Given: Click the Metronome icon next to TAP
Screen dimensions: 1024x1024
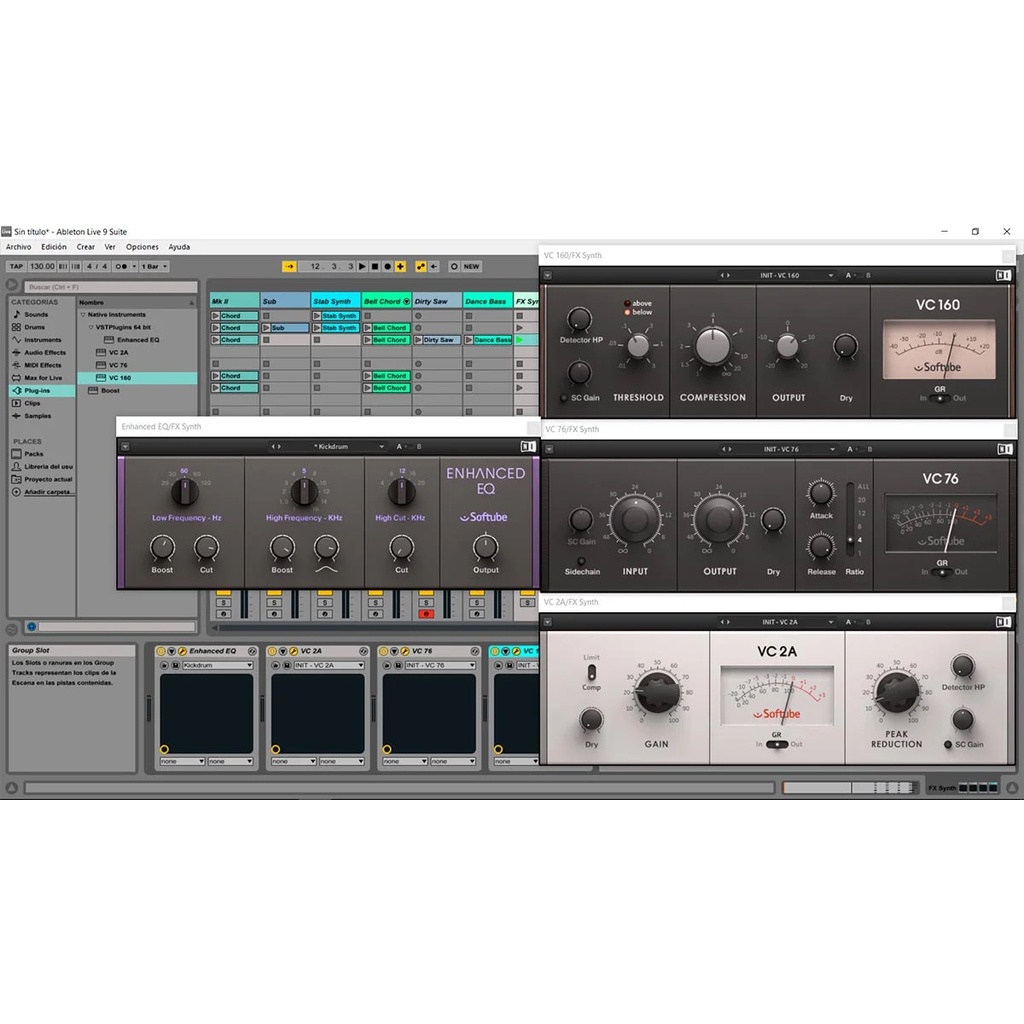Looking at the screenshot, I should click(x=122, y=267).
